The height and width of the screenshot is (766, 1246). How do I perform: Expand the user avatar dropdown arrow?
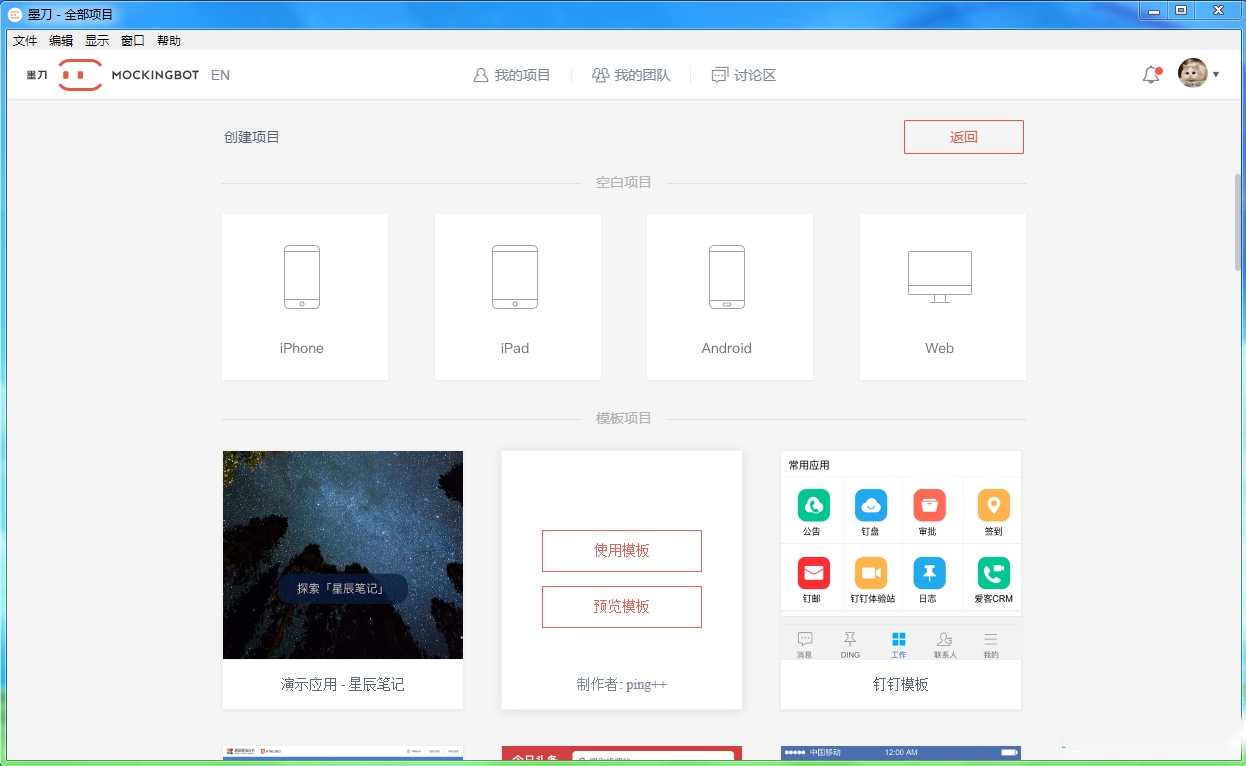[x=1216, y=75]
